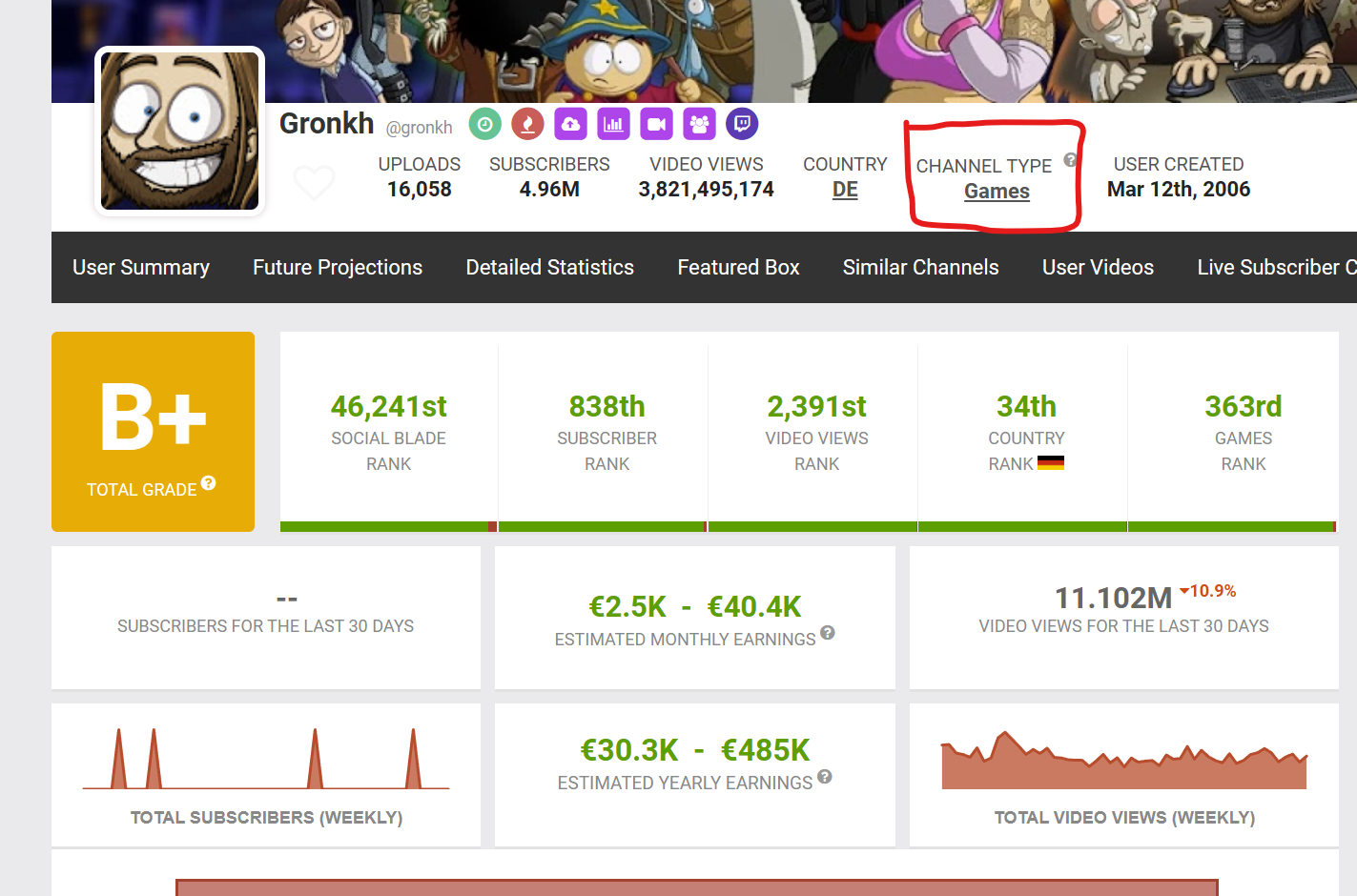Select the User Videos tab
The height and width of the screenshot is (896, 1357).
[x=1098, y=268]
